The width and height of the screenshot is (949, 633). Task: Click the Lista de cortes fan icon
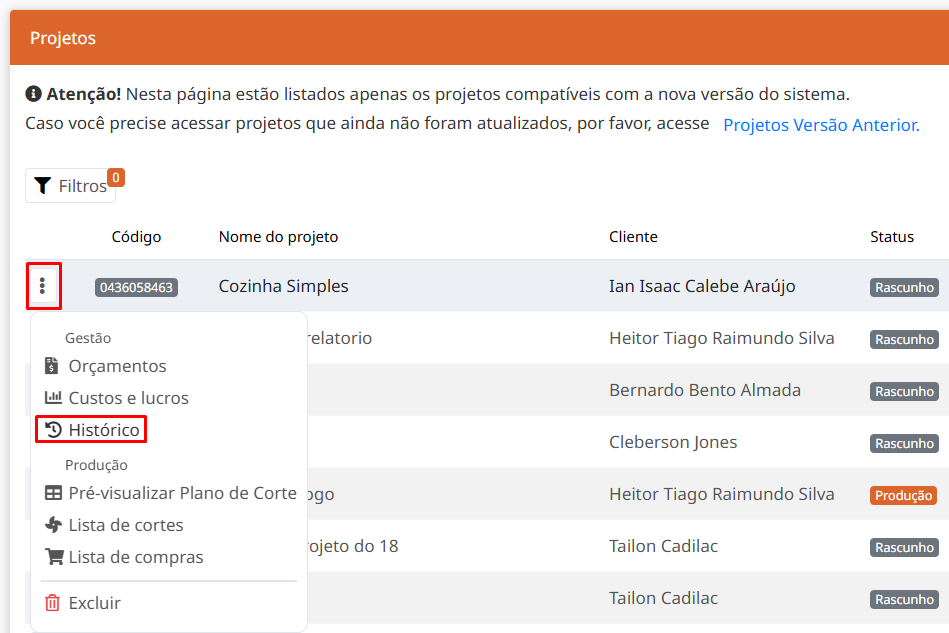53,525
